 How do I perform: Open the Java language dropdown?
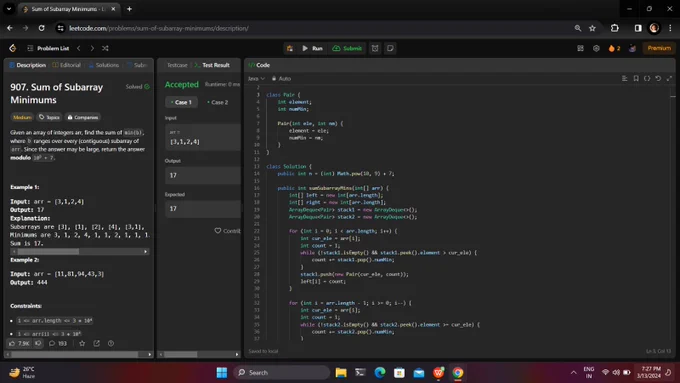[x=256, y=79]
